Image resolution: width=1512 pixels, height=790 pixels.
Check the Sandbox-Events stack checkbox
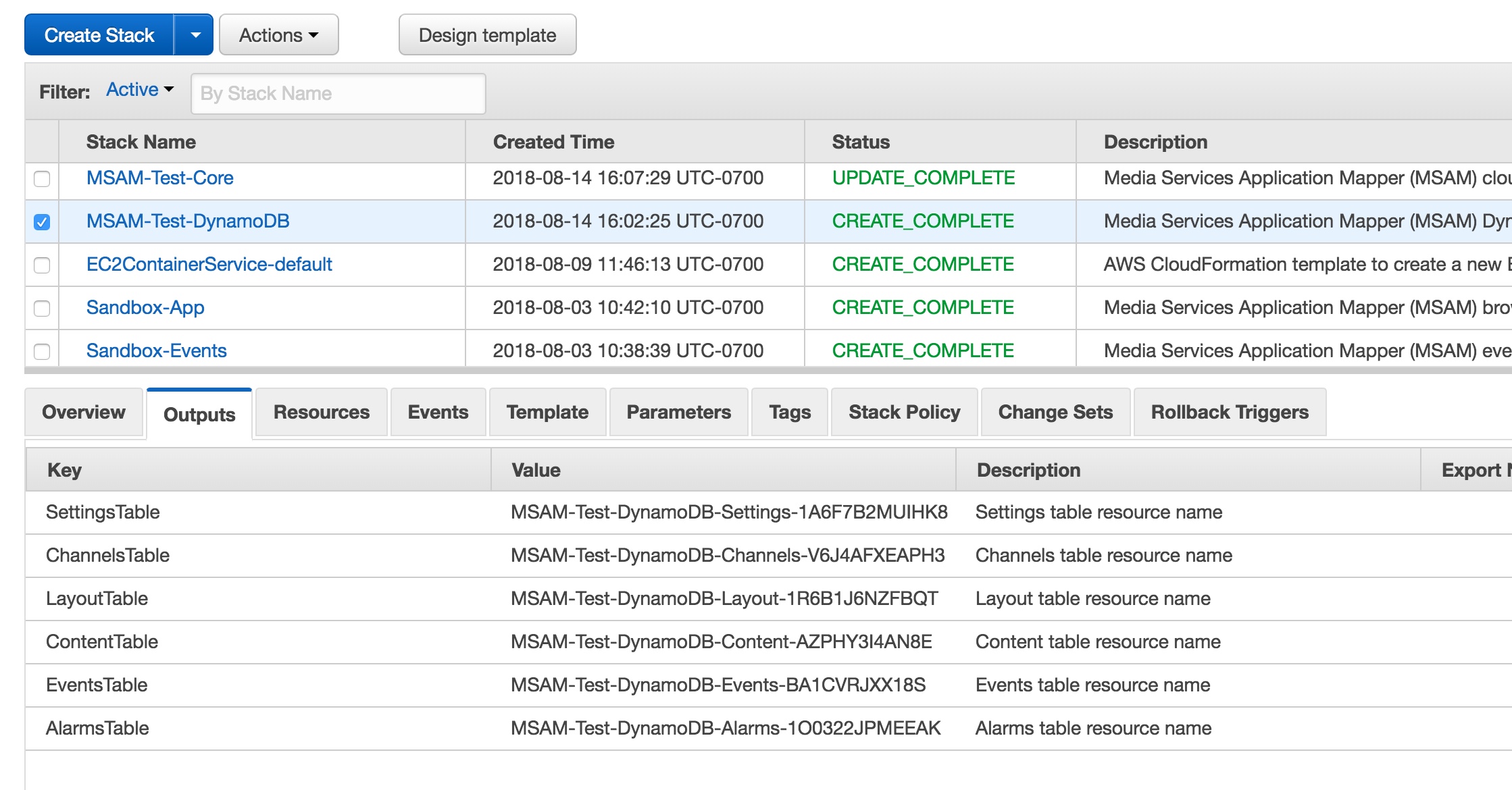[42, 351]
